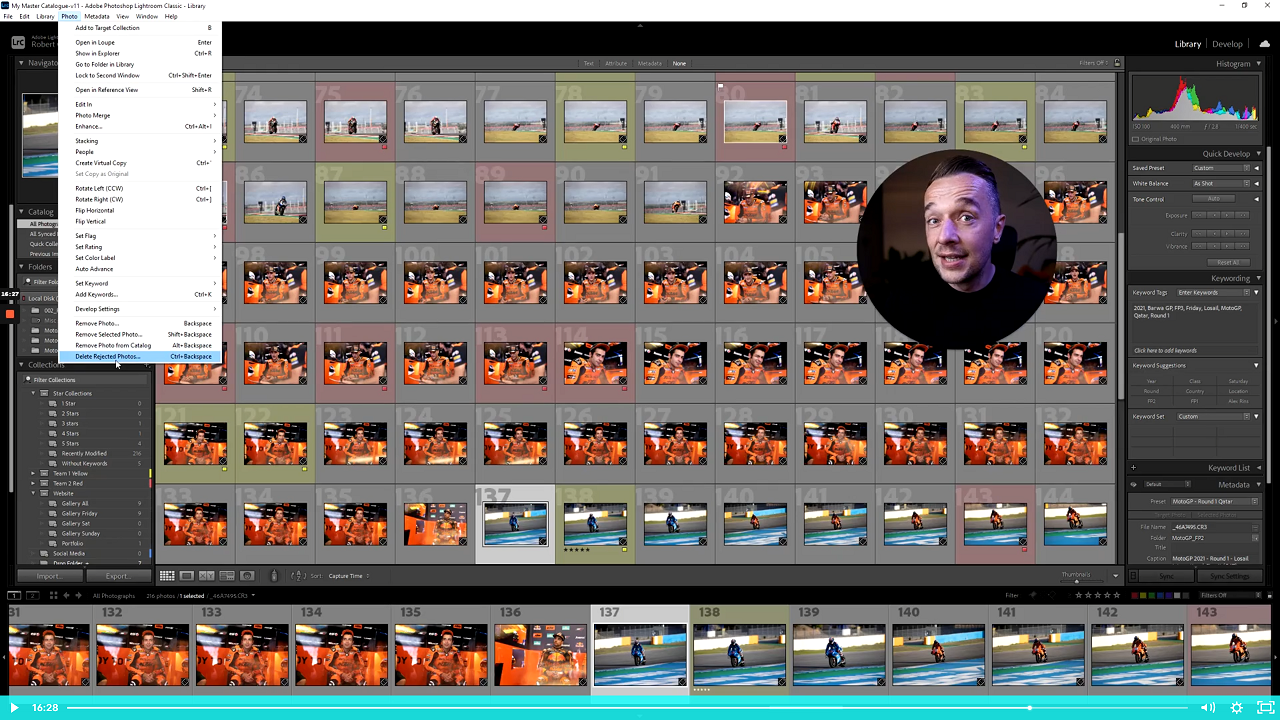The width and height of the screenshot is (1280, 720).
Task: Adjust the Thumbnails size slider
Action: point(1077,580)
